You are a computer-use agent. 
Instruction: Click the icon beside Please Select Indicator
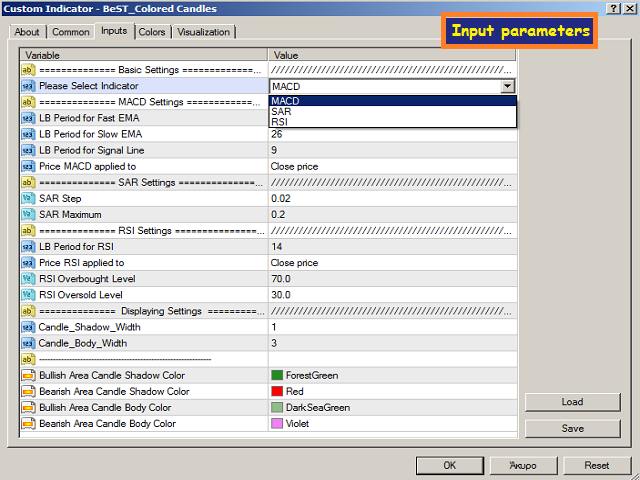click(x=28, y=86)
